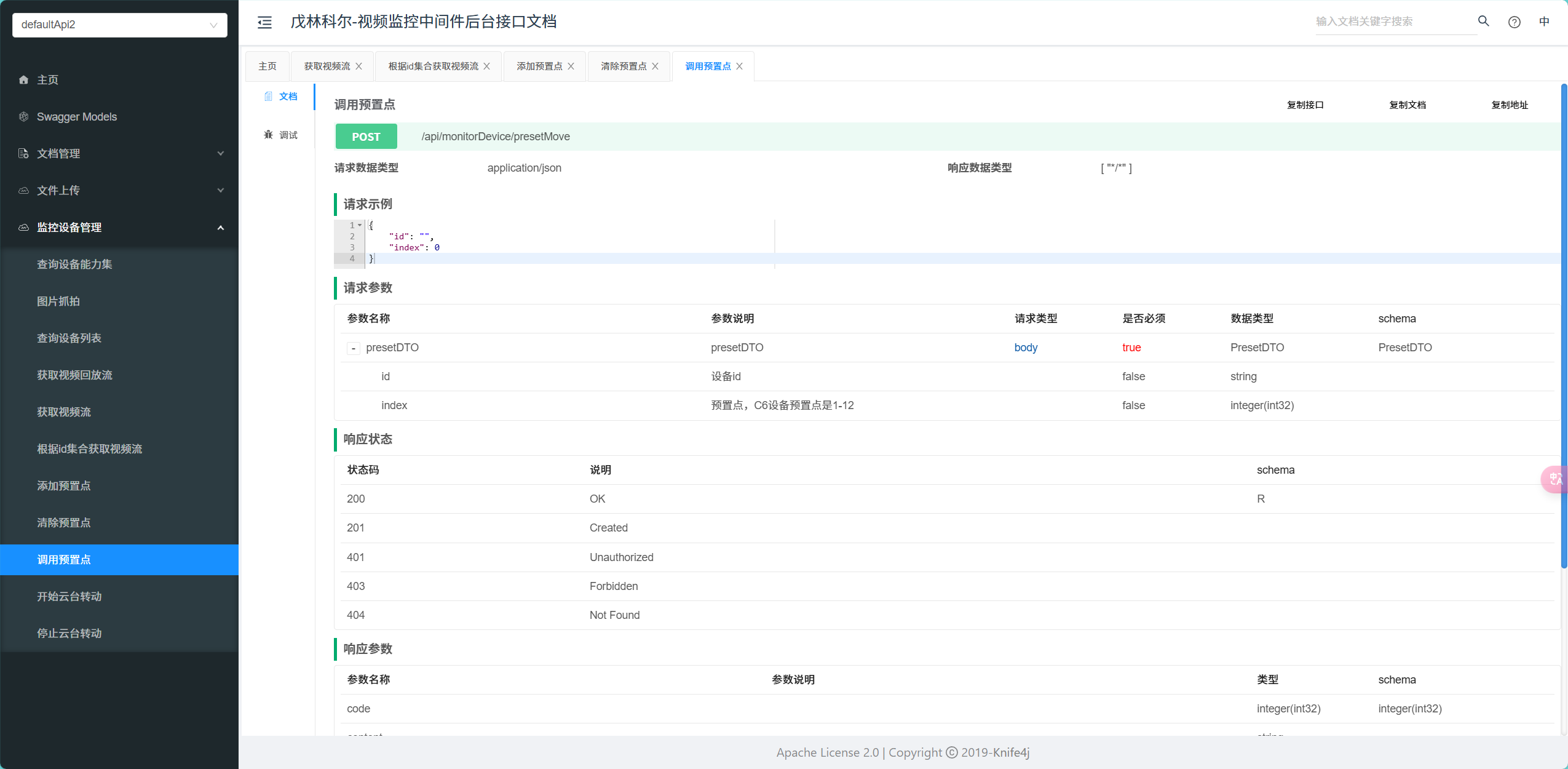Close the 清除预置点 tab

655,66
